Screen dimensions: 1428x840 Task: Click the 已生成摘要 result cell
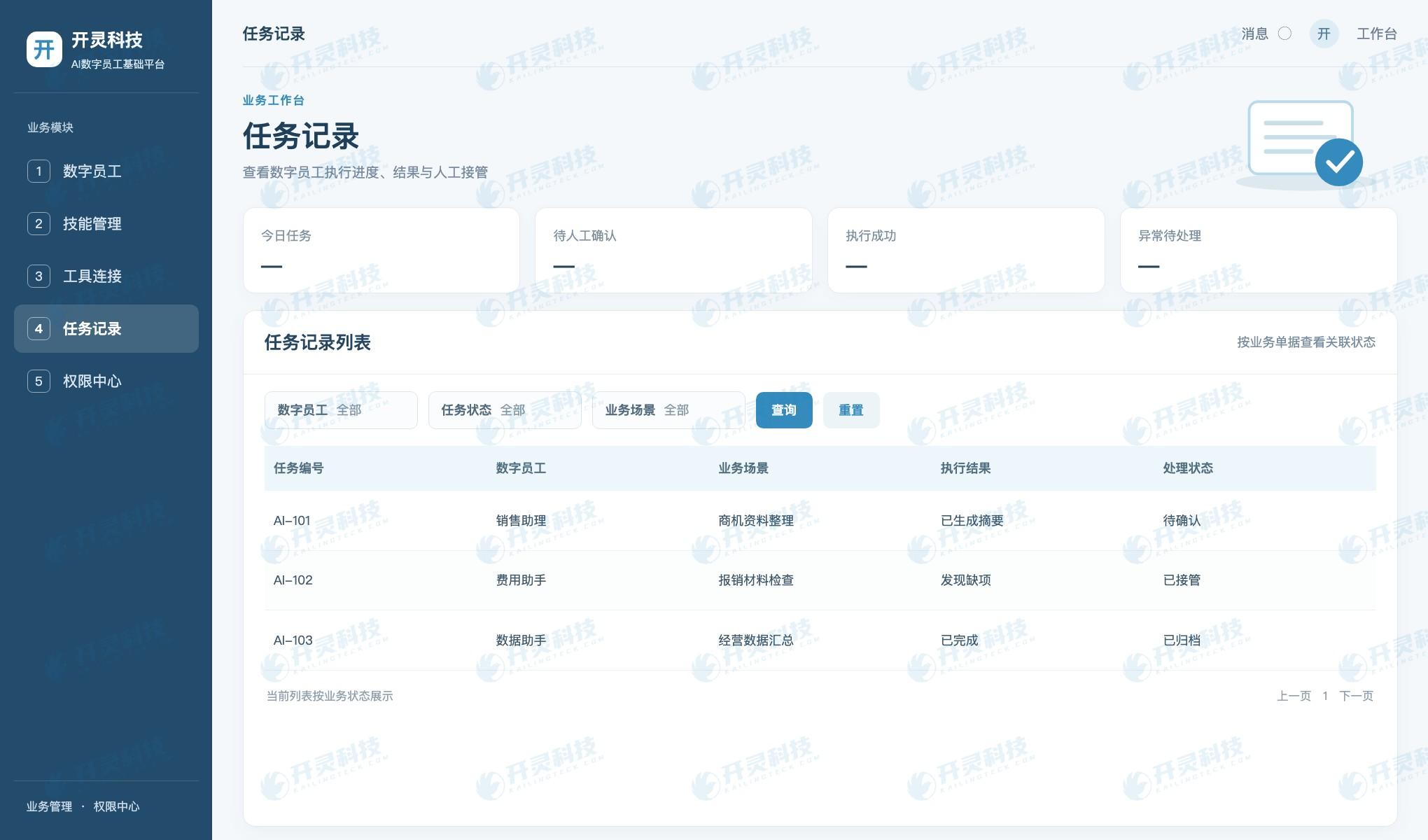pyautogui.click(x=972, y=521)
